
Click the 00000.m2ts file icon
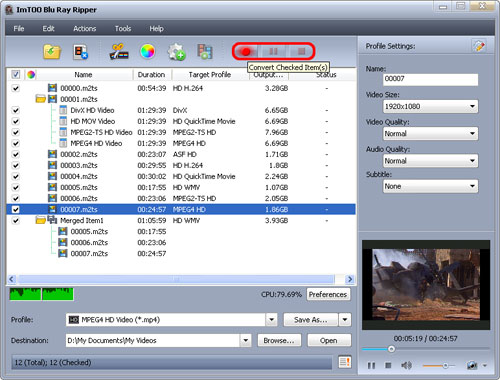[x=52, y=88]
